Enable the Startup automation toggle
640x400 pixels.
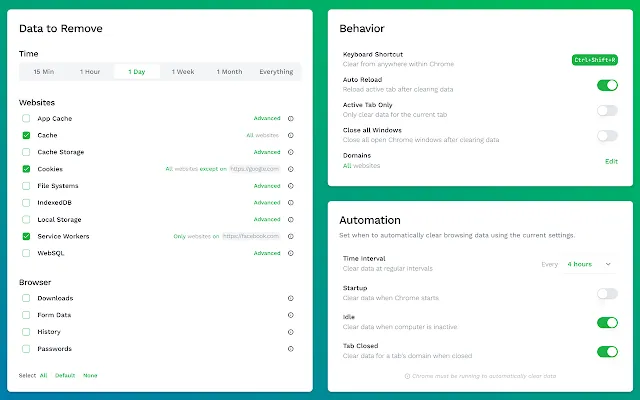click(607, 293)
